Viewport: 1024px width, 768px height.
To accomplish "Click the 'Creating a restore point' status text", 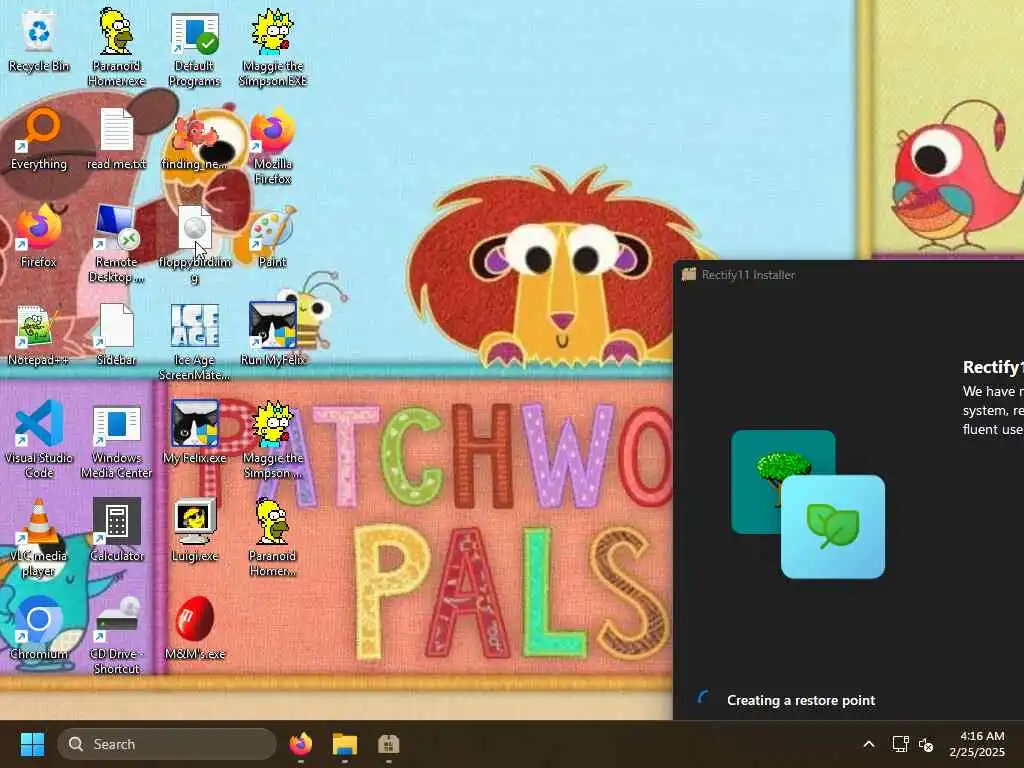I will (x=801, y=700).
